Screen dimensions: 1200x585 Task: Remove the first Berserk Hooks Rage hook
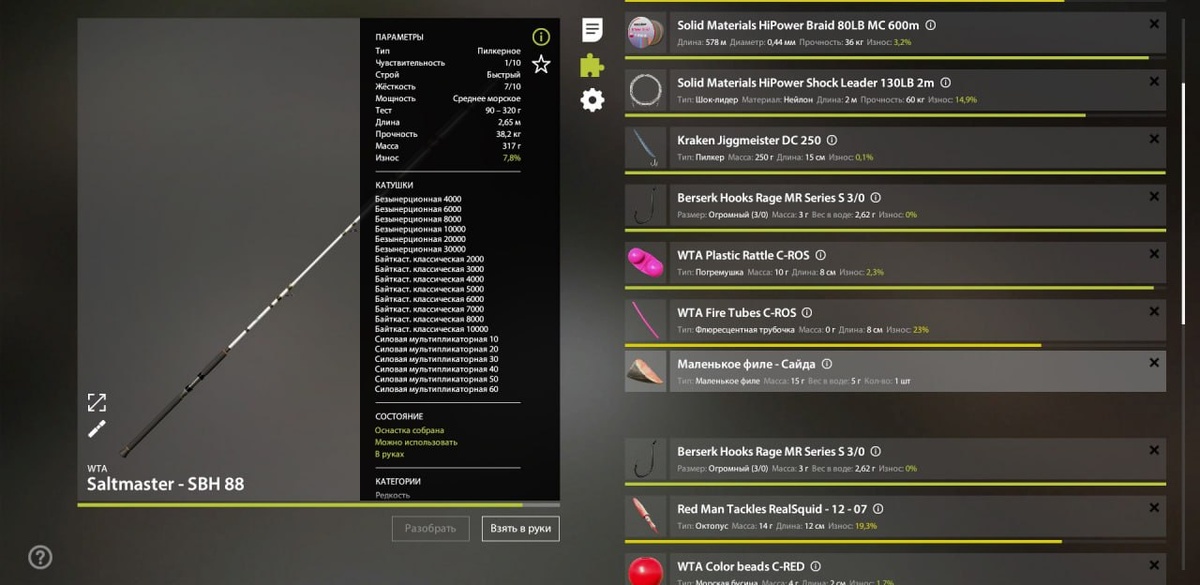point(1154,197)
